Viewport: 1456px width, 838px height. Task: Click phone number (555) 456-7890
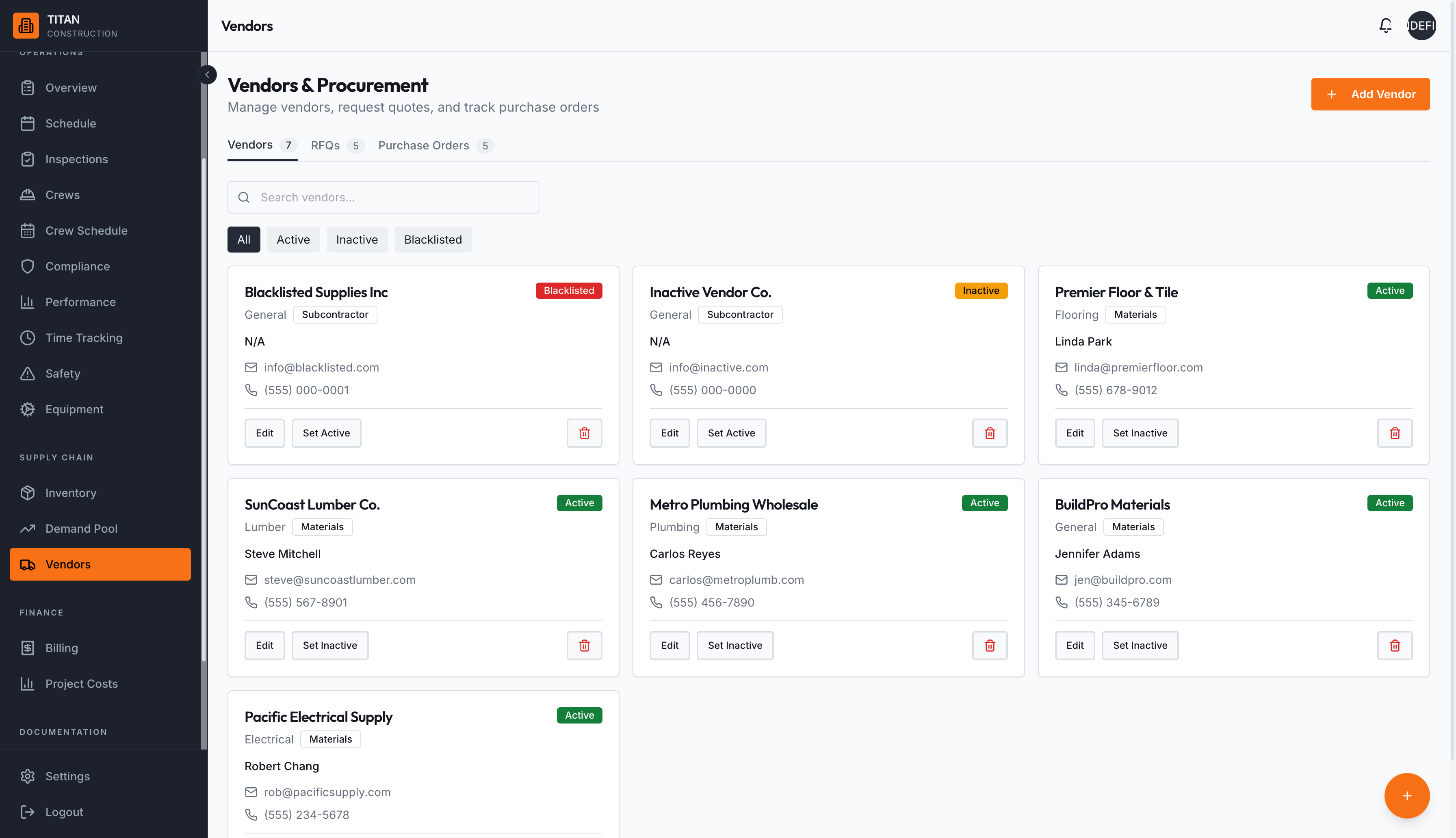pos(712,602)
